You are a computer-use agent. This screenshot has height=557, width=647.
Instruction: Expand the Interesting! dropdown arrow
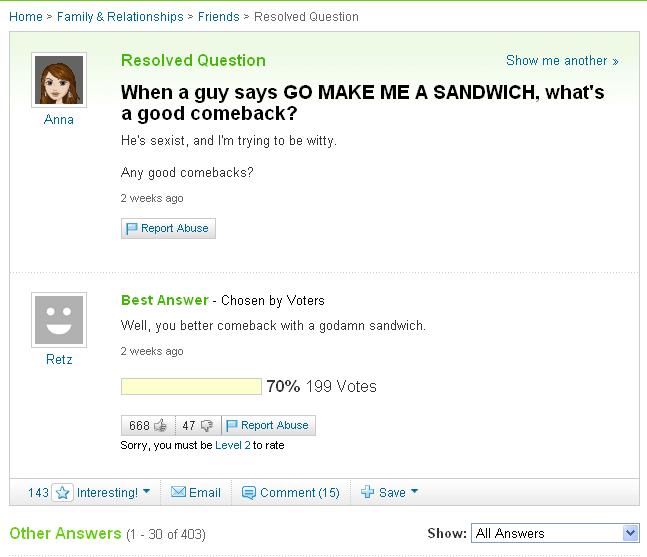[146, 493]
